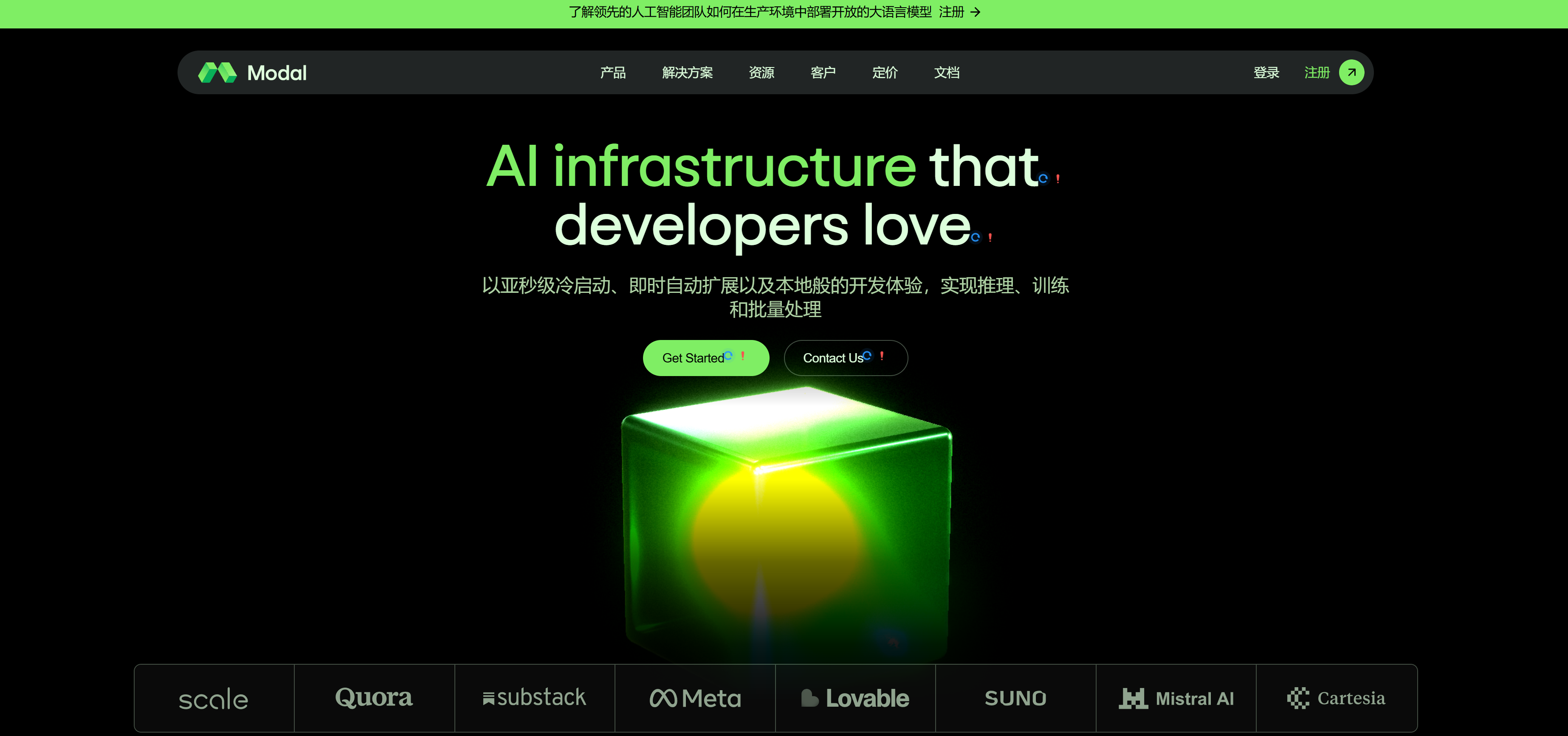Click the 注册 sign up link in navbar

[1317, 73]
